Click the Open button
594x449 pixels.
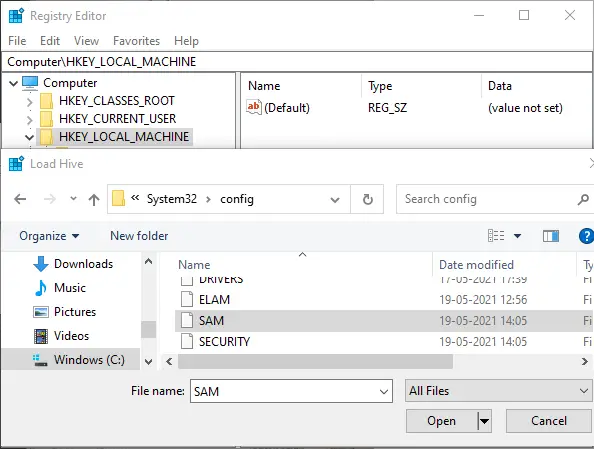[441, 421]
